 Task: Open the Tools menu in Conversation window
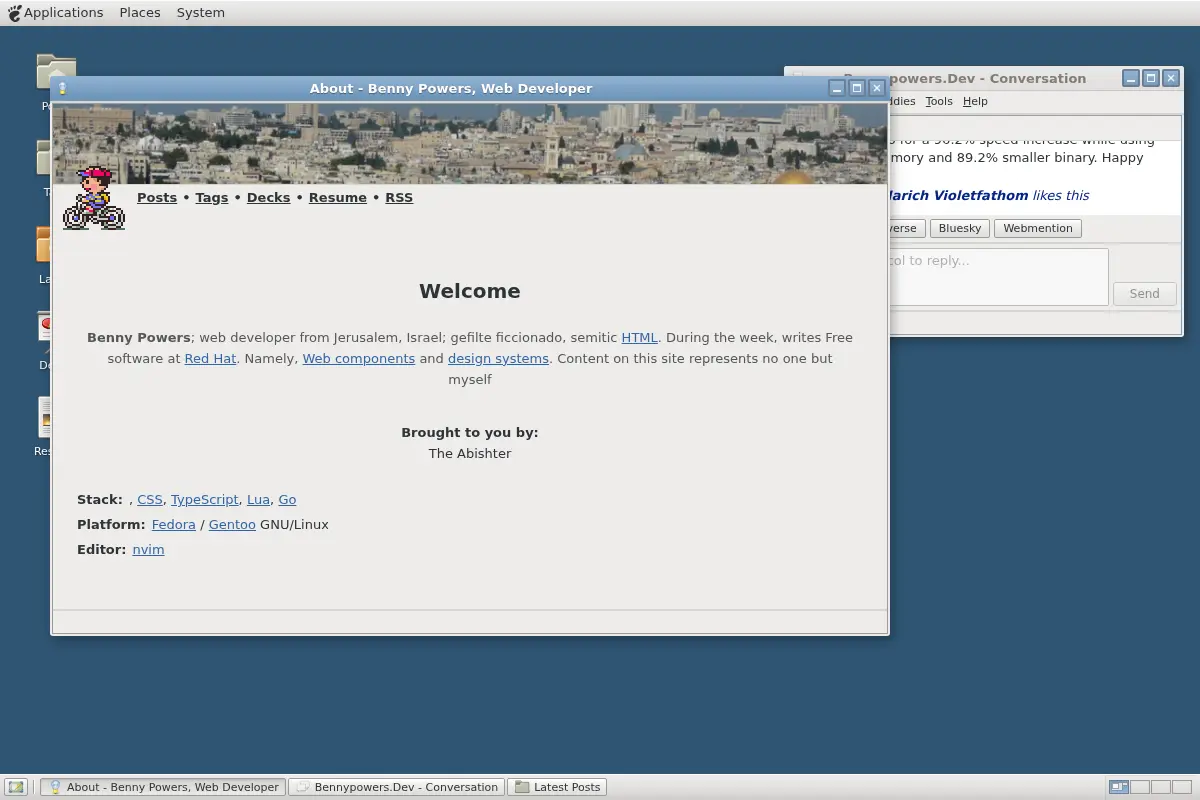(939, 101)
